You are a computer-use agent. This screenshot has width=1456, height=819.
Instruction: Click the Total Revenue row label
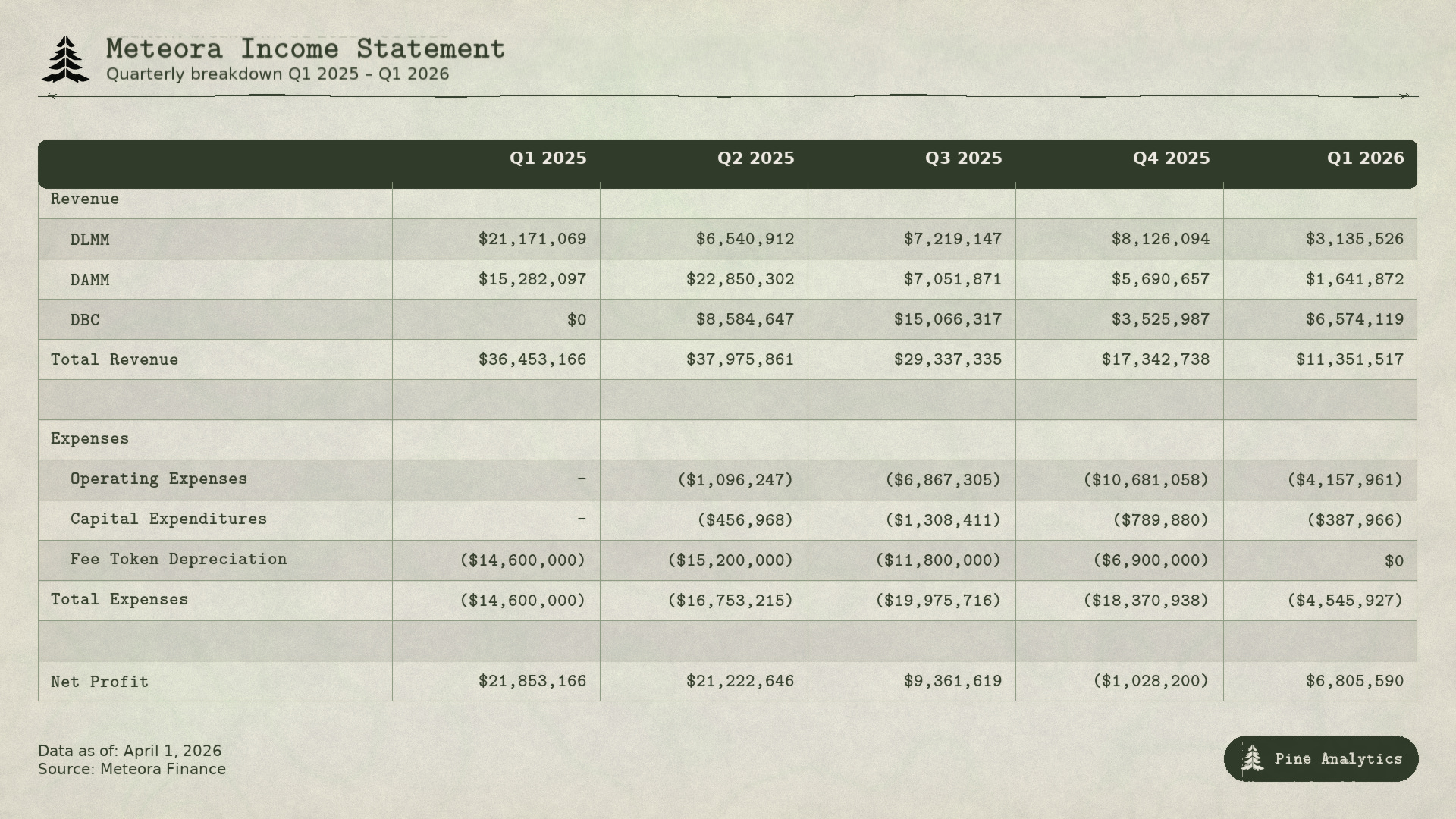coord(115,359)
